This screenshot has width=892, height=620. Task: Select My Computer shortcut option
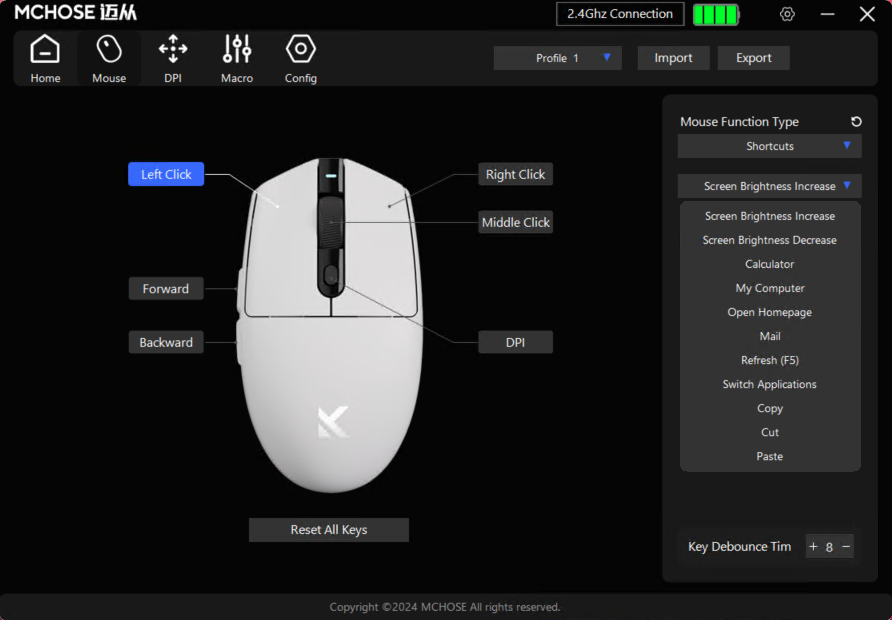point(770,288)
